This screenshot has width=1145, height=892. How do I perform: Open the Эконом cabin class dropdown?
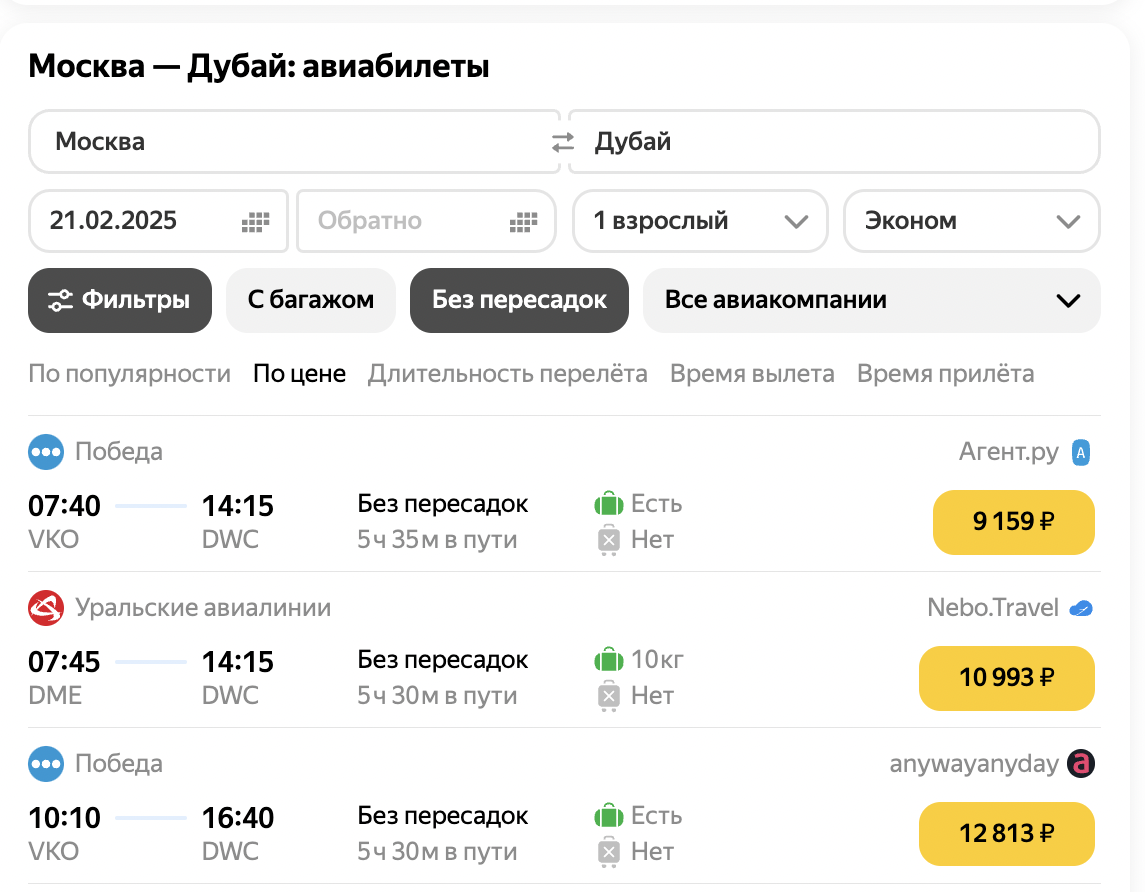(x=971, y=221)
